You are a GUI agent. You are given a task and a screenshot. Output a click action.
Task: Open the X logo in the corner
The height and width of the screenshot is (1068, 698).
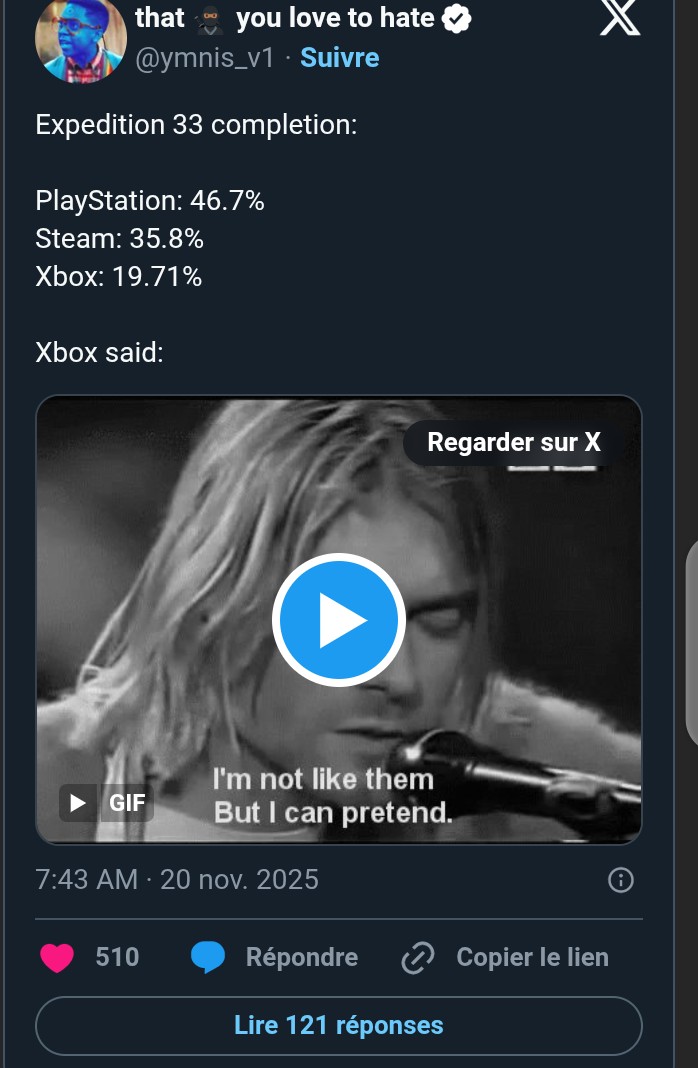tap(620, 18)
